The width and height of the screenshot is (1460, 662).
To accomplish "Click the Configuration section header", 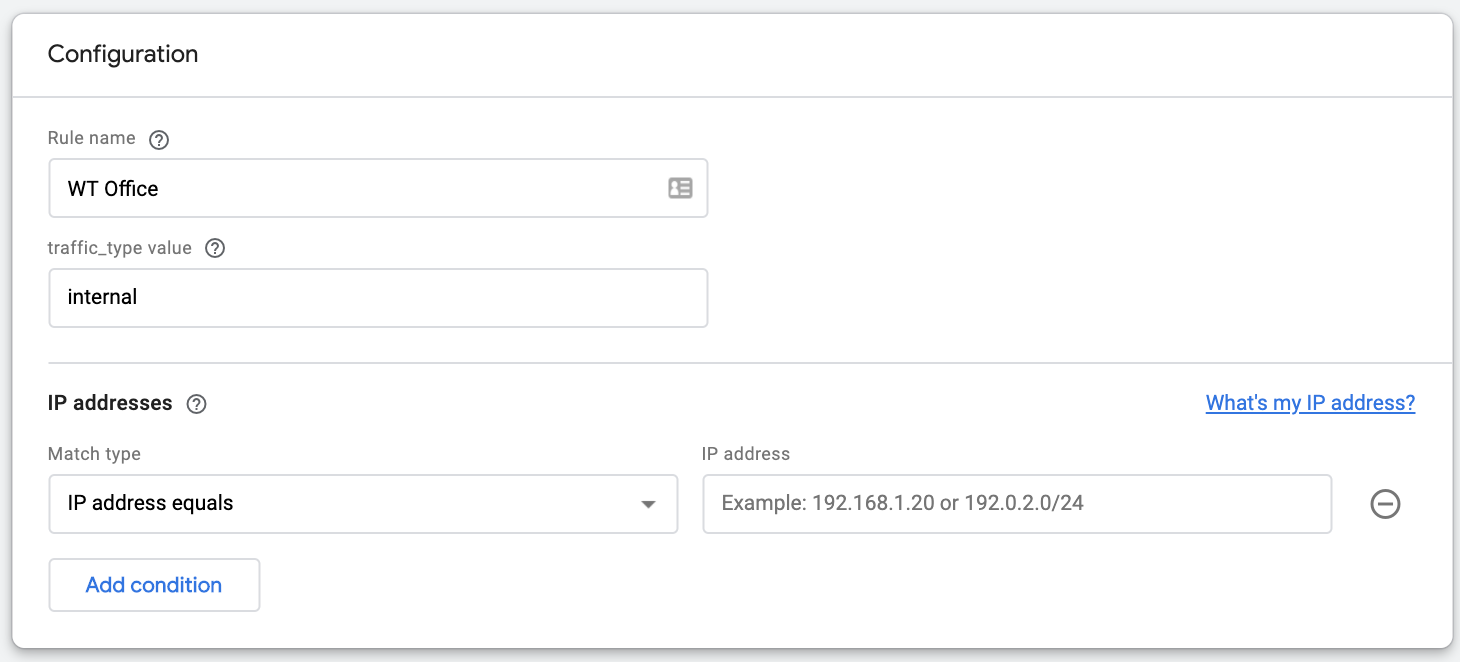I will pyautogui.click(x=122, y=54).
